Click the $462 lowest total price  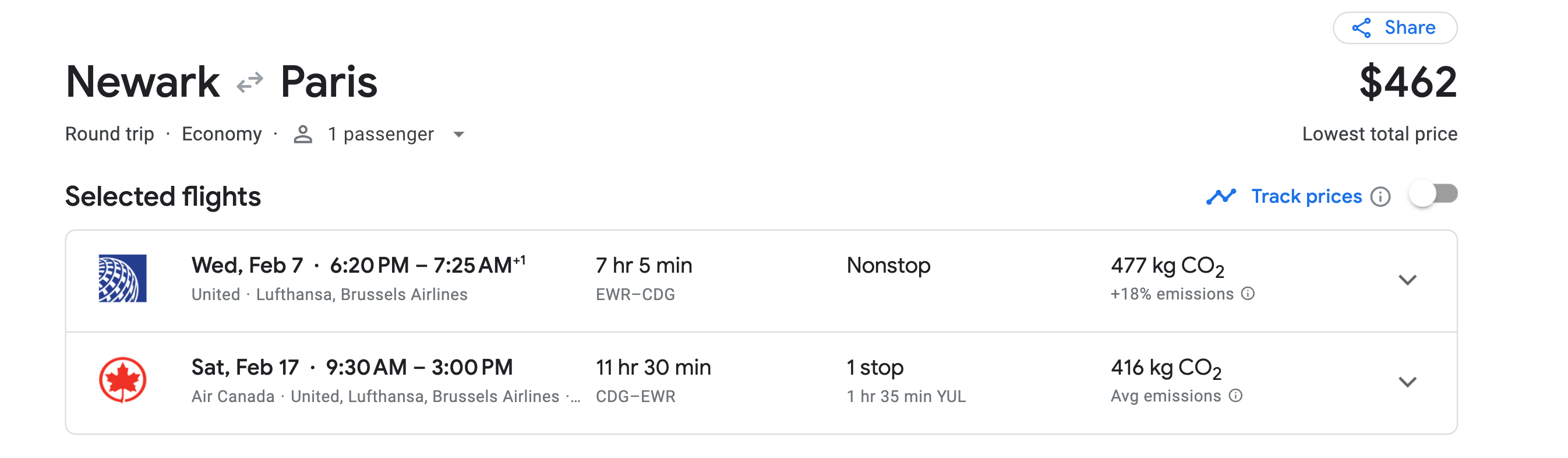(x=1407, y=82)
